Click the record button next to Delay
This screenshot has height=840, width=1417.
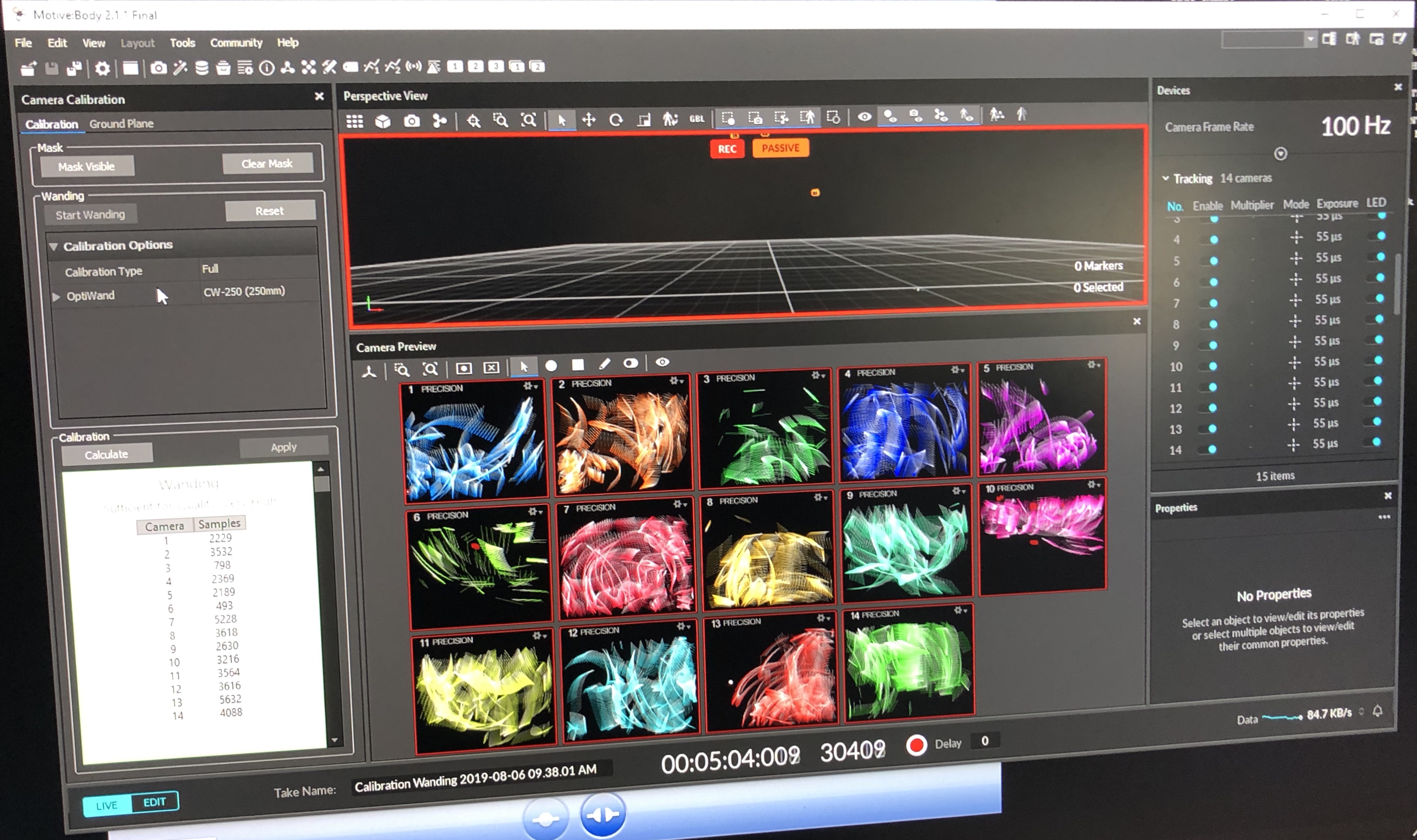pyautogui.click(x=916, y=745)
